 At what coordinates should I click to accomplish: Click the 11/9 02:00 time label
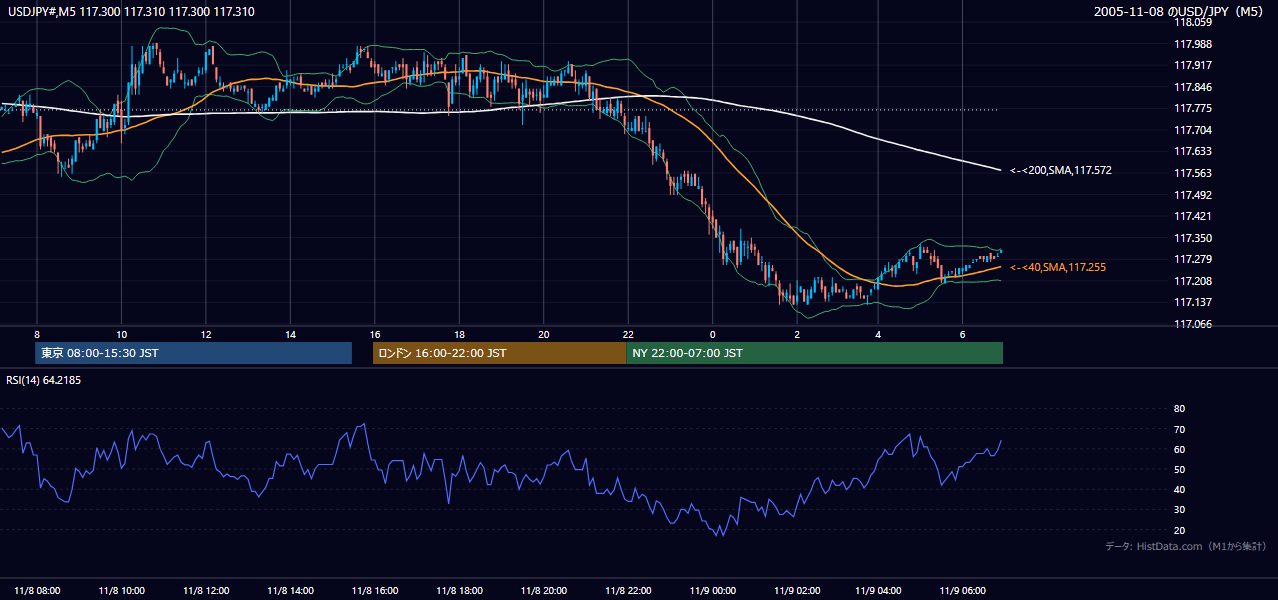point(796,590)
